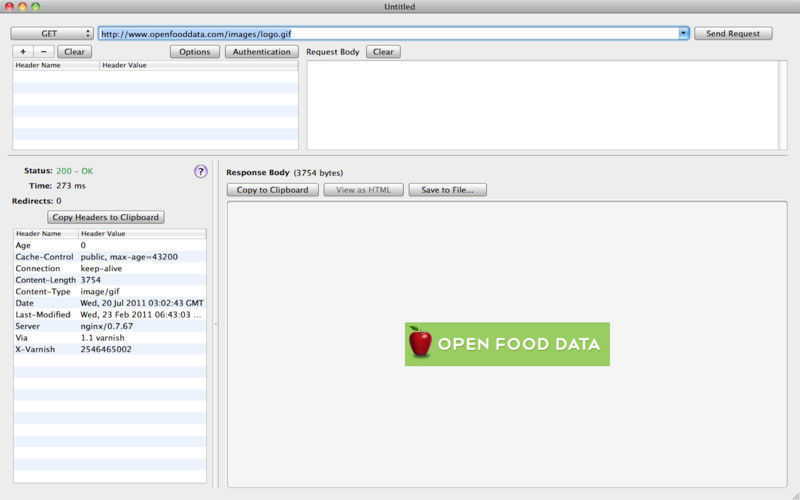800x500 pixels.
Task: Clear the request headers list
Action: click(x=74, y=52)
